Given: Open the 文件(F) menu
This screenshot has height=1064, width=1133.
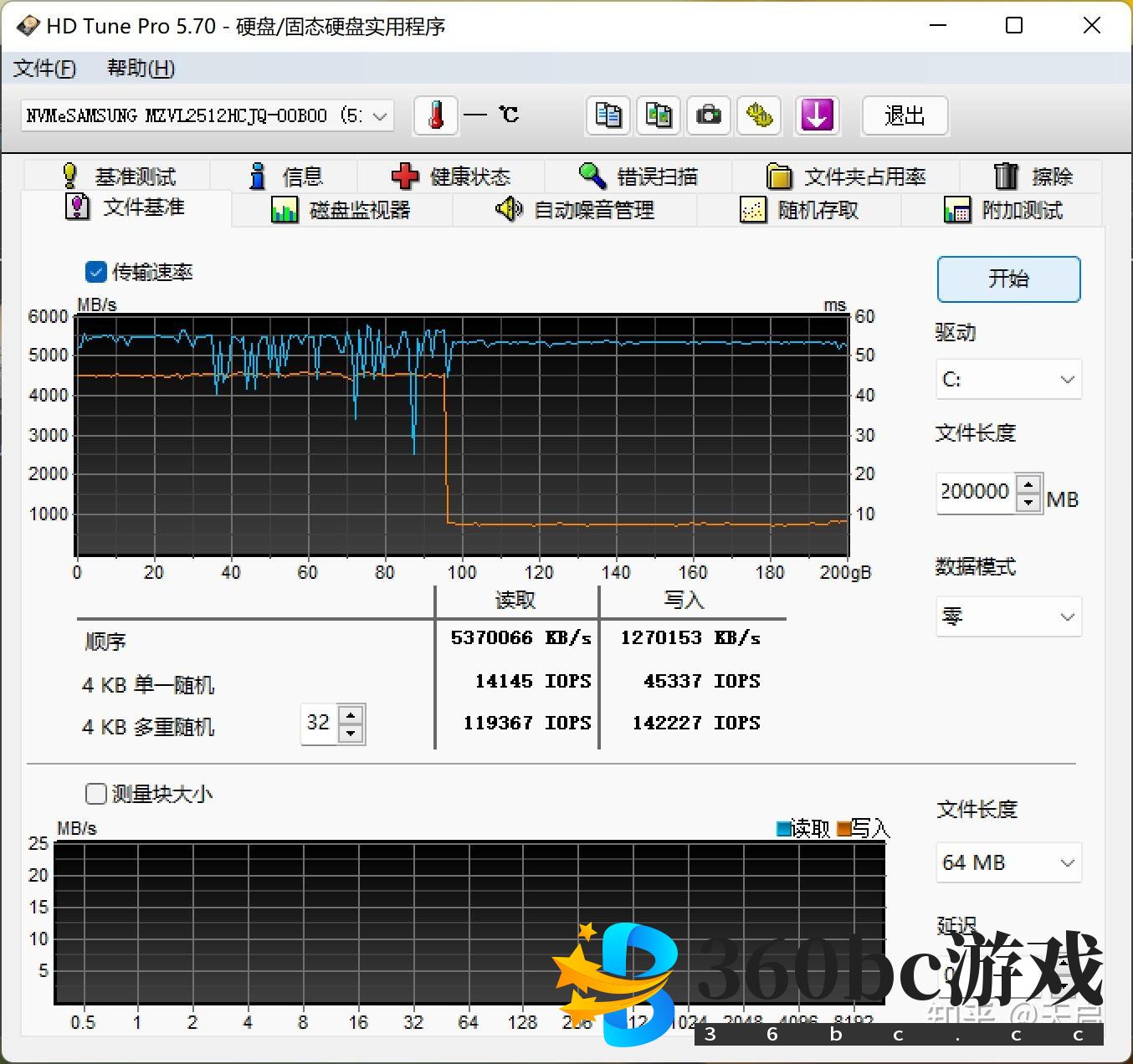Looking at the screenshot, I should (44, 69).
